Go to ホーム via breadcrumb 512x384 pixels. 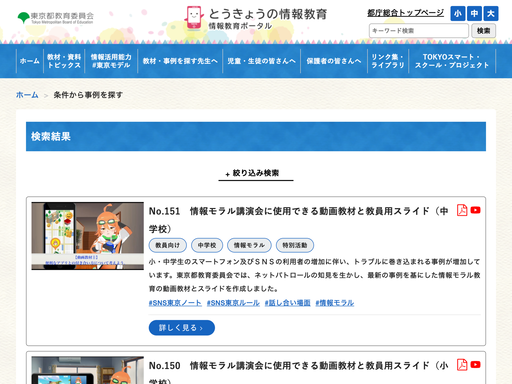(x=27, y=95)
